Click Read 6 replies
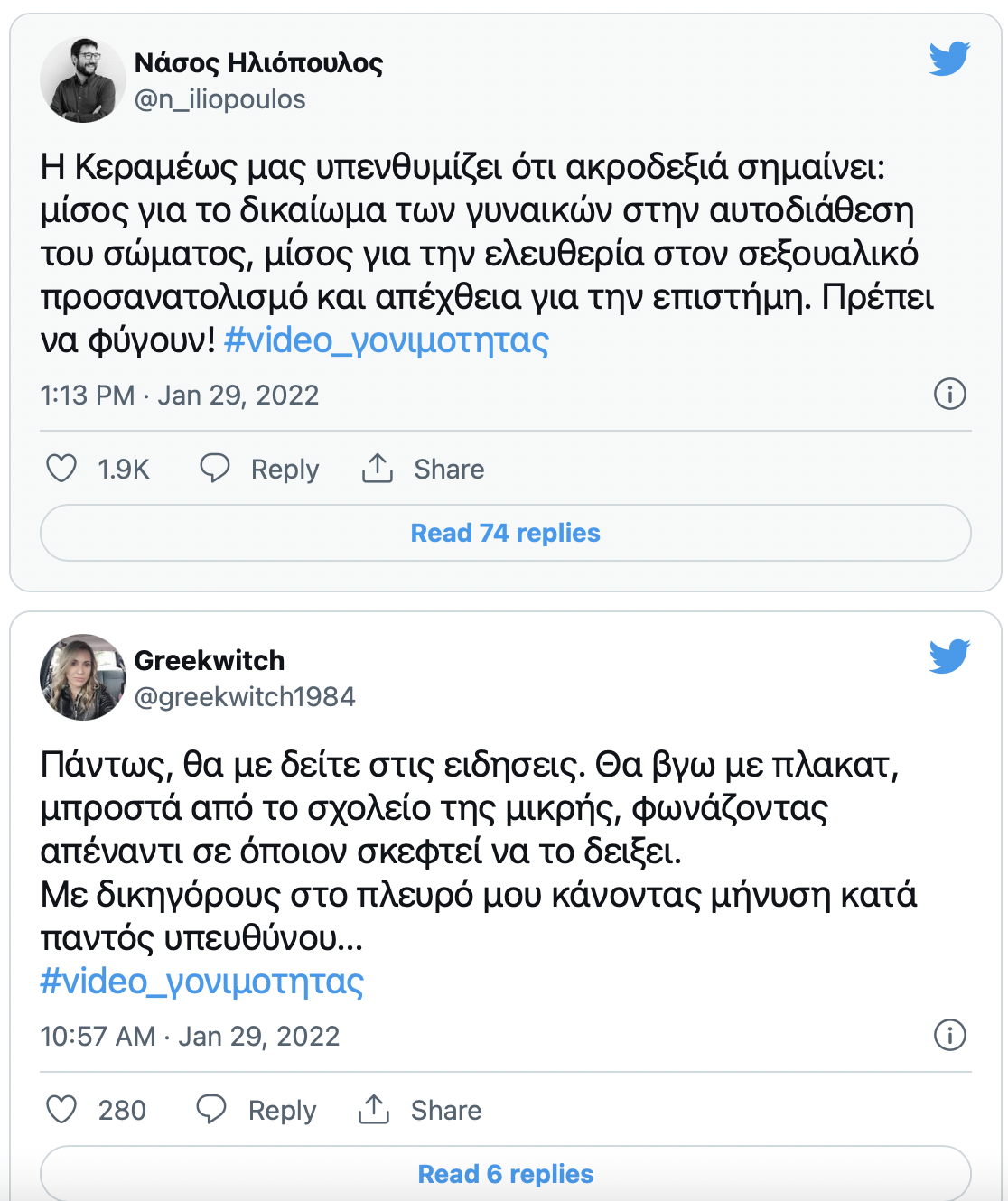The image size is (1008, 1201). tap(504, 1174)
